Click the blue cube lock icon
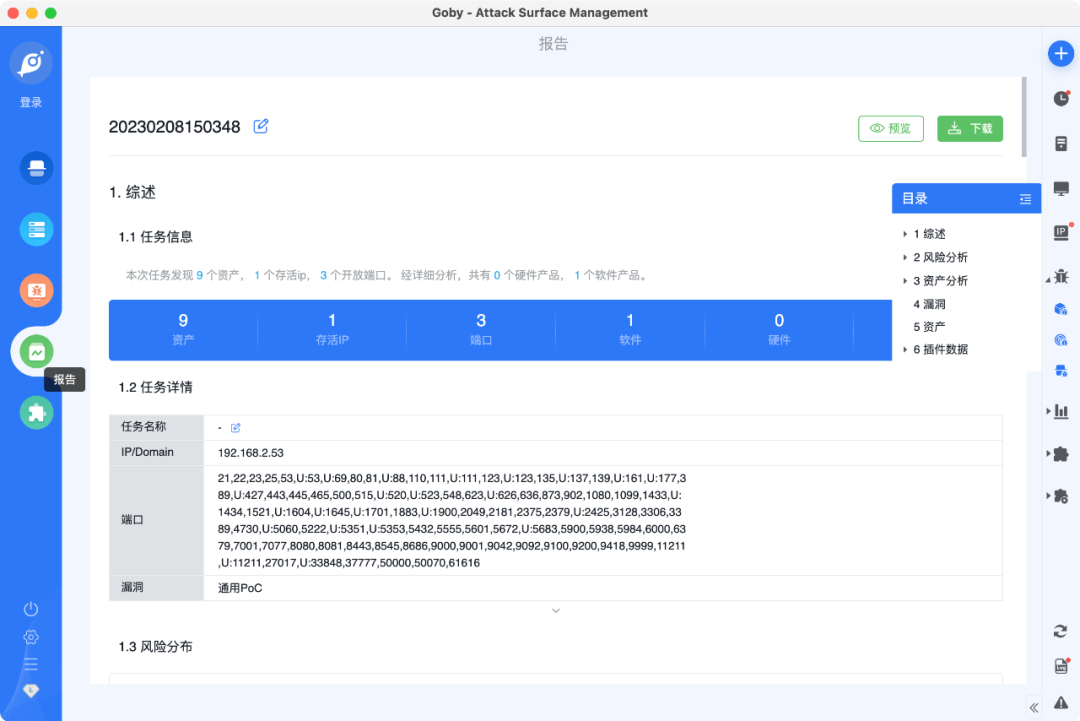This screenshot has height=721, width=1080. [1061, 309]
